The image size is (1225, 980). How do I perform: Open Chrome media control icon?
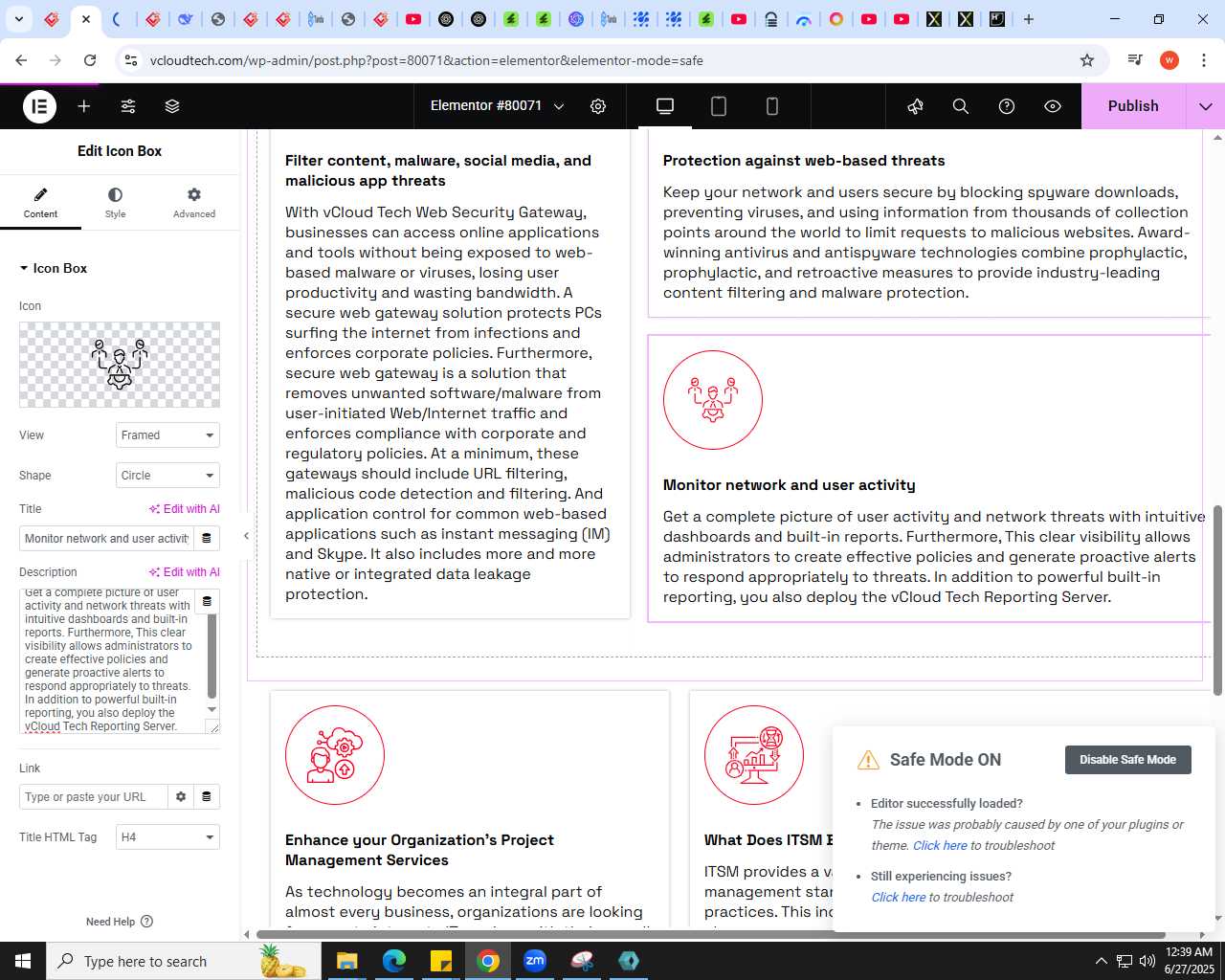tap(1135, 60)
